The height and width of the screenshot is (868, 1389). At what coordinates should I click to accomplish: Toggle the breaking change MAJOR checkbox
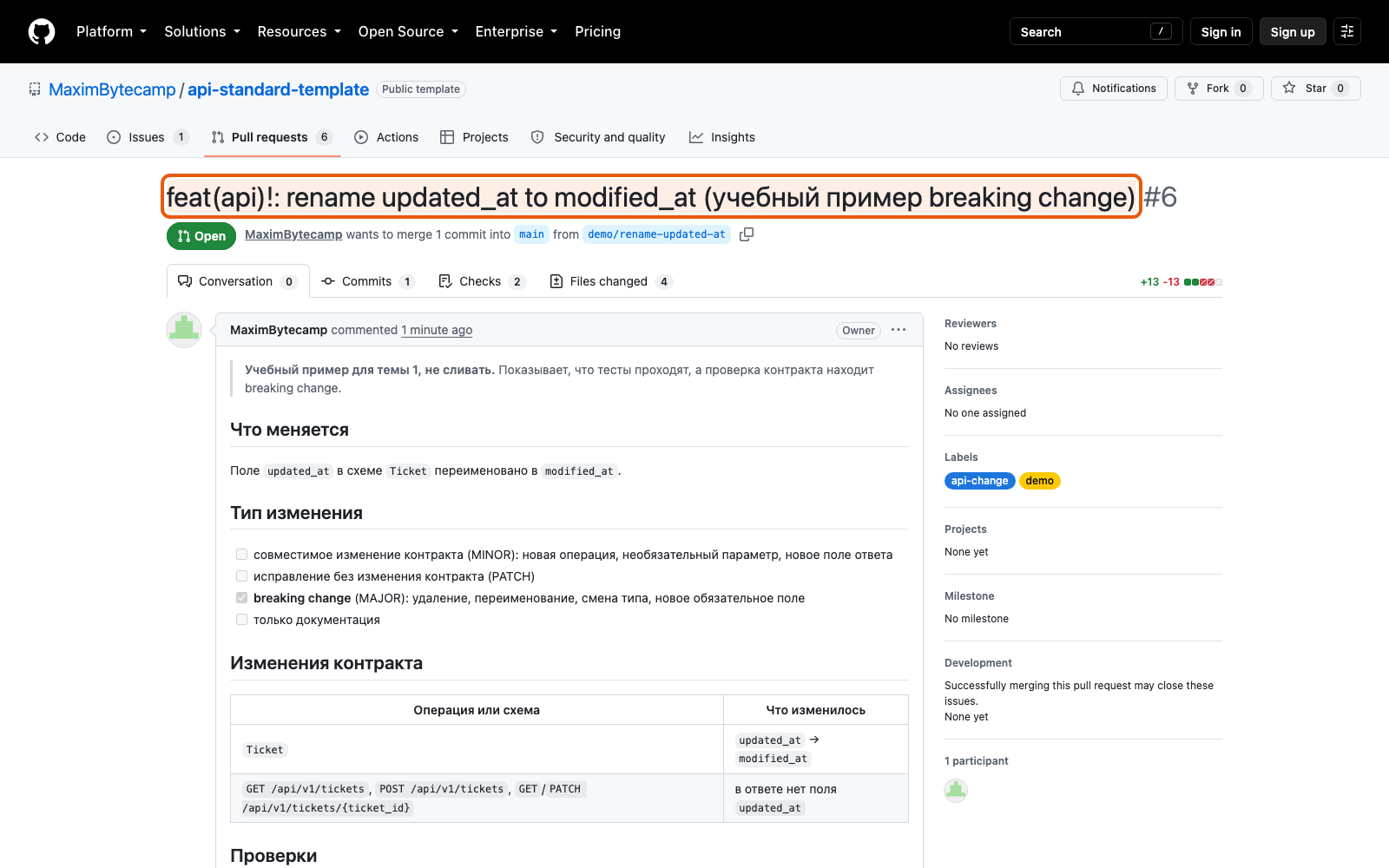[x=242, y=598]
